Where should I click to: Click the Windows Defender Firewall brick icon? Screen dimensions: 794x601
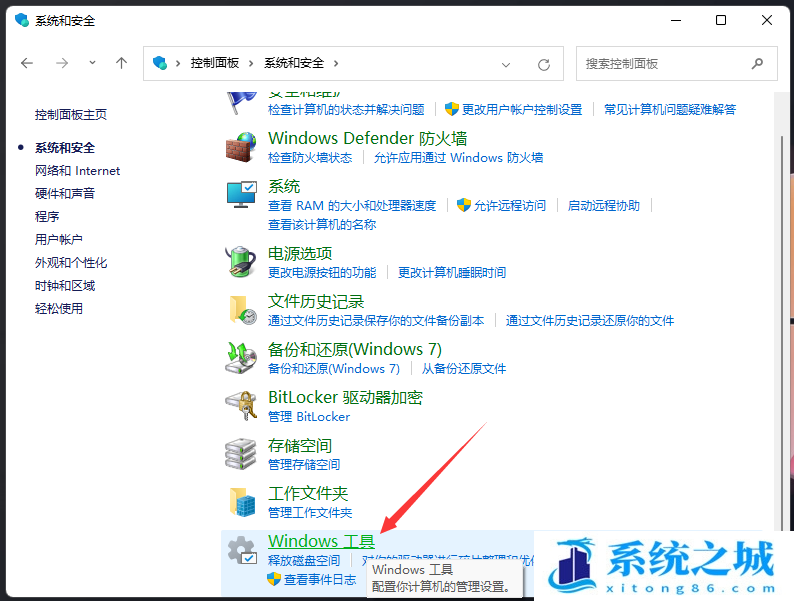pyautogui.click(x=241, y=147)
